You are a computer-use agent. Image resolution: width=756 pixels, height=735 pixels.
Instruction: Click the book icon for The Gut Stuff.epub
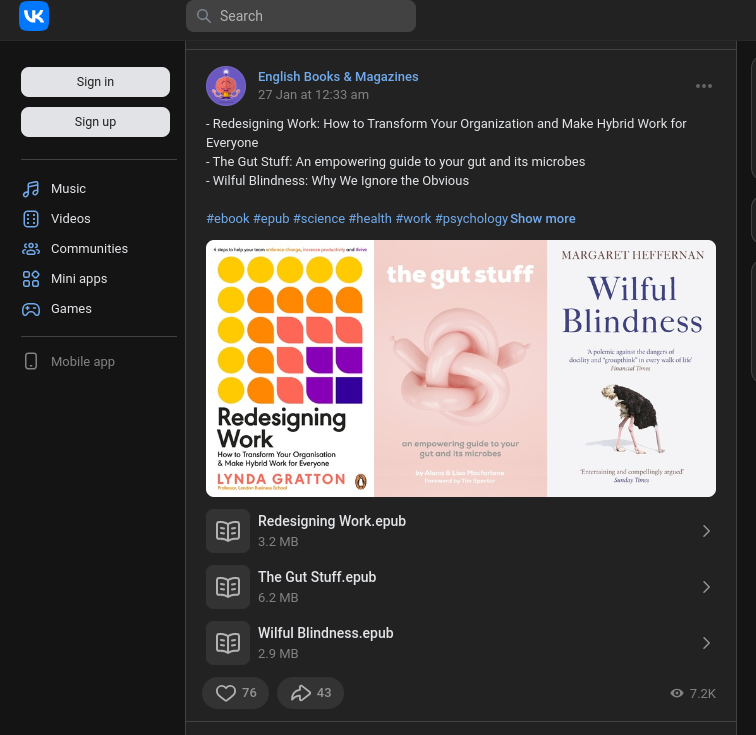click(228, 587)
